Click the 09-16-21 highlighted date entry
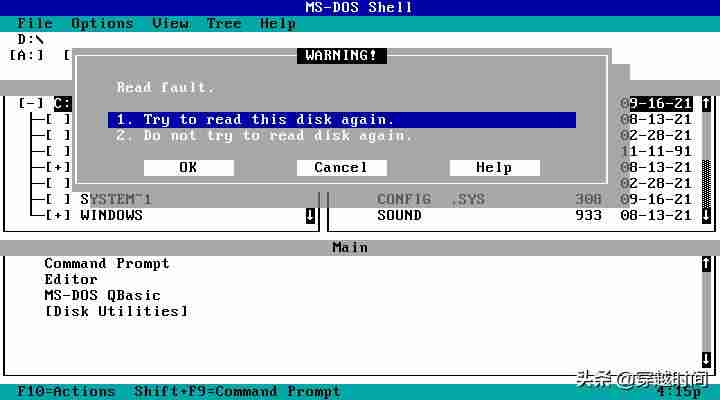Screen dimensions: 720x400 pos(656,104)
